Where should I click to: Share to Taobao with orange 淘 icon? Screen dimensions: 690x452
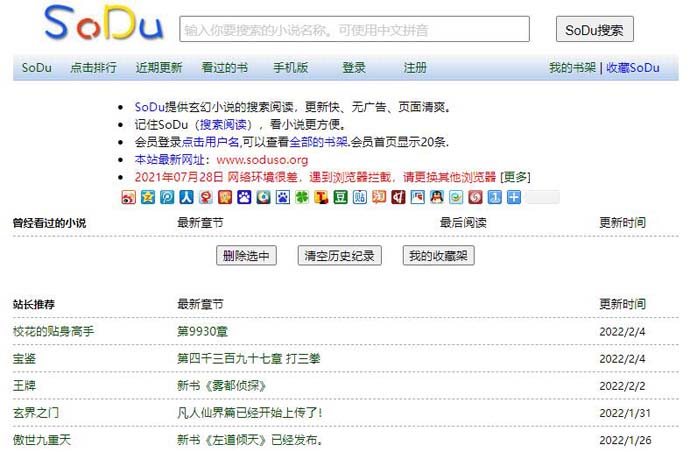click(x=379, y=197)
